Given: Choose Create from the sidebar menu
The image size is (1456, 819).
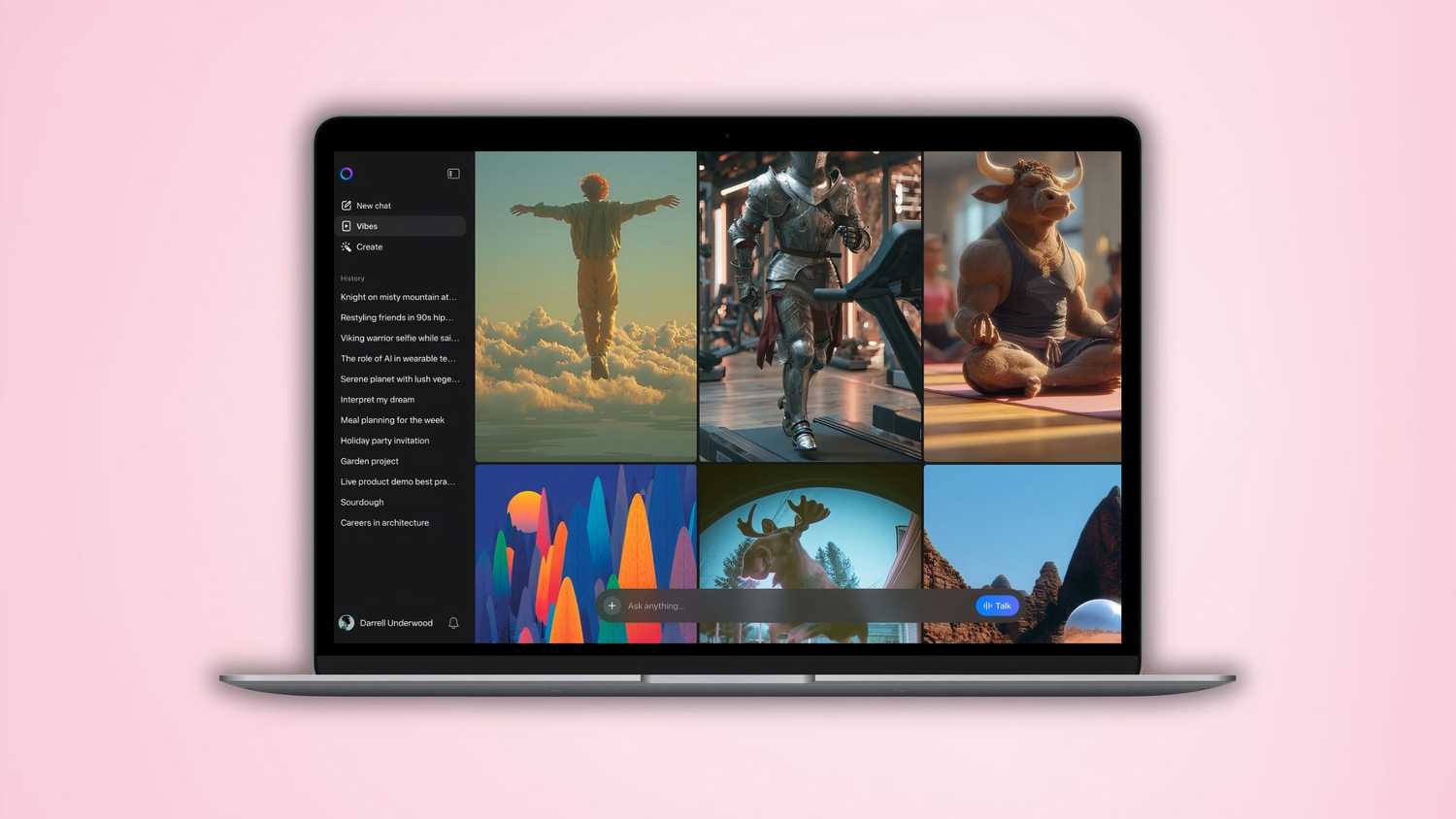Looking at the screenshot, I should point(369,246).
